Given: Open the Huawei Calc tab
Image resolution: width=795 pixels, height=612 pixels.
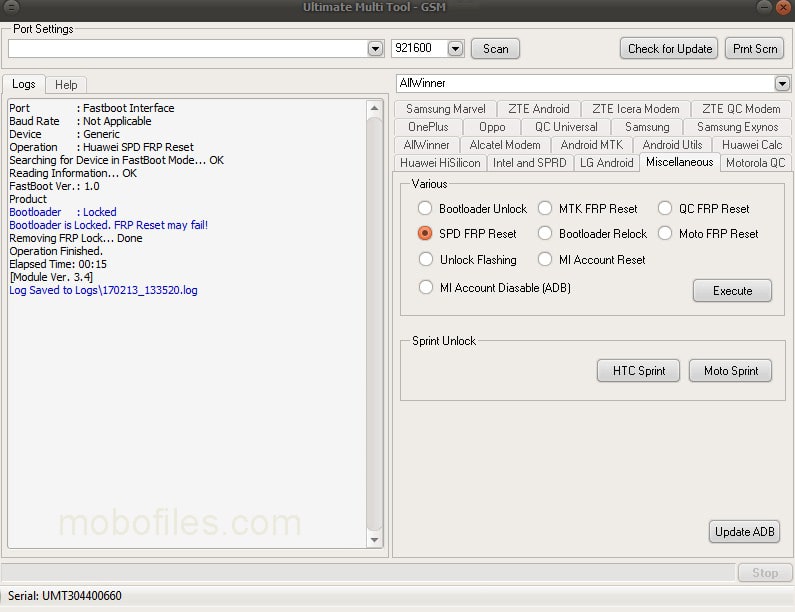Looking at the screenshot, I should 752,145.
